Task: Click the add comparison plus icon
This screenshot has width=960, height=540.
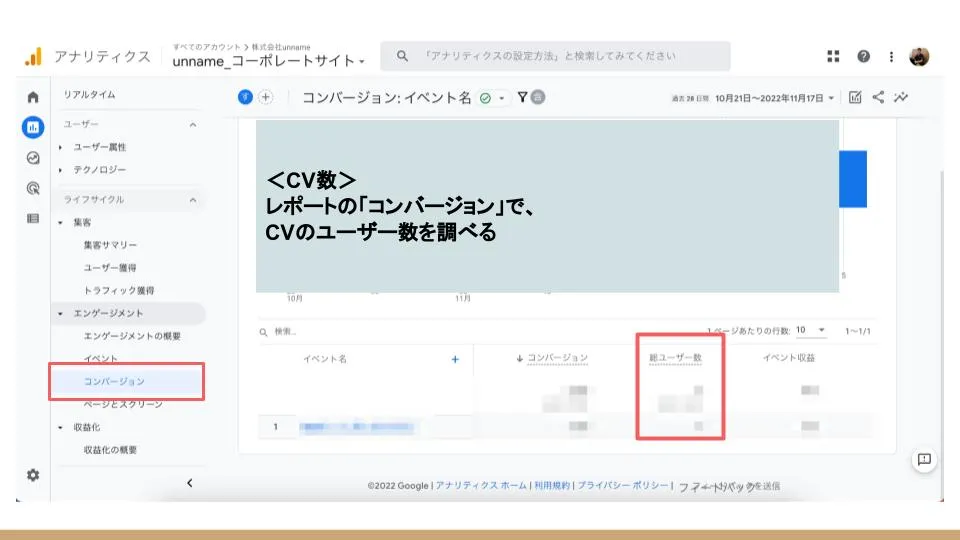Action: pyautogui.click(x=265, y=97)
